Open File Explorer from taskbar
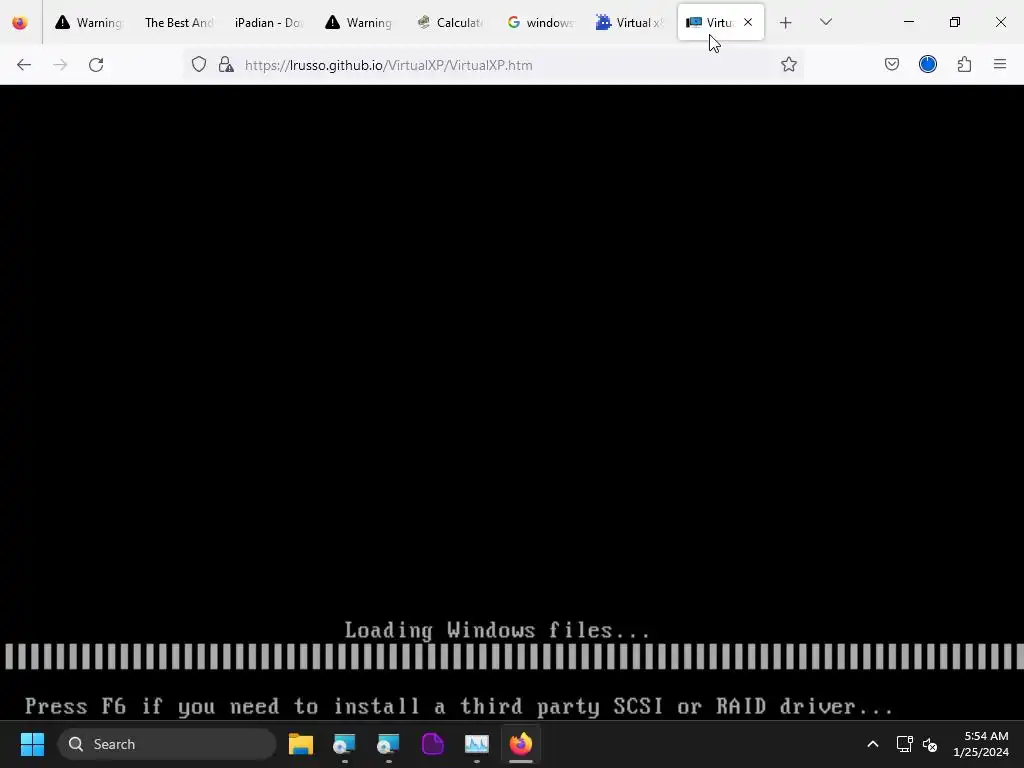The height and width of the screenshot is (768, 1024). click(x=300, y=744)
